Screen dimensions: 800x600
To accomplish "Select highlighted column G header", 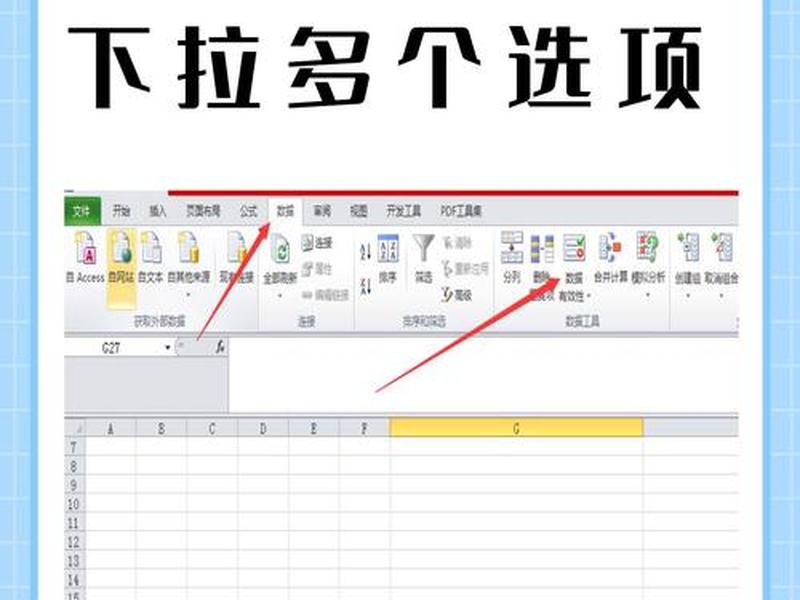I will pos(516,428).
